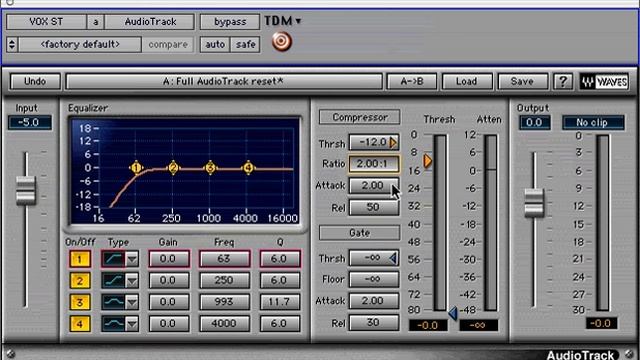Open the band 3 filter type dropdown arrow
Viewport: 640px width, 360px height.
[132, 302]
